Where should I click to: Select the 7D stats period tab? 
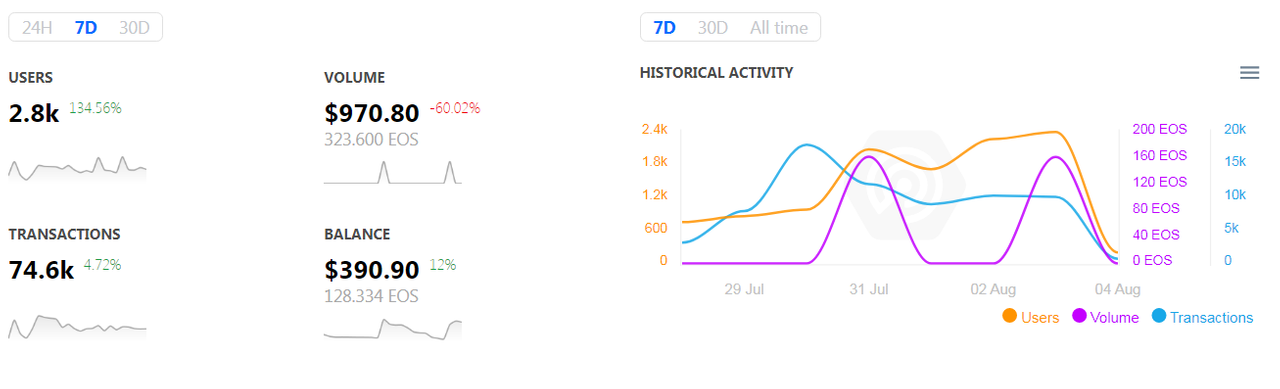86,28
